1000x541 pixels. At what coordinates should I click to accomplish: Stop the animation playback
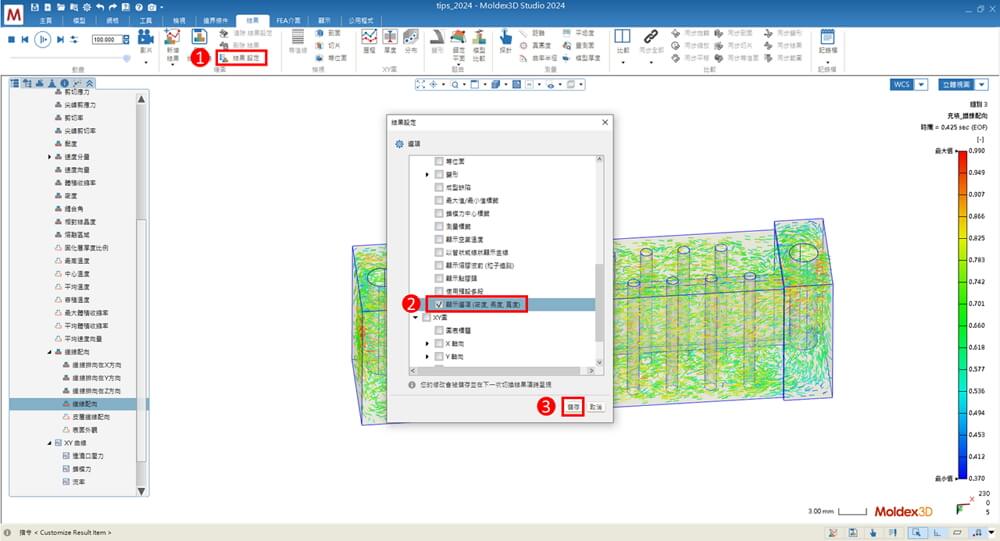click(x=11, y=40)
